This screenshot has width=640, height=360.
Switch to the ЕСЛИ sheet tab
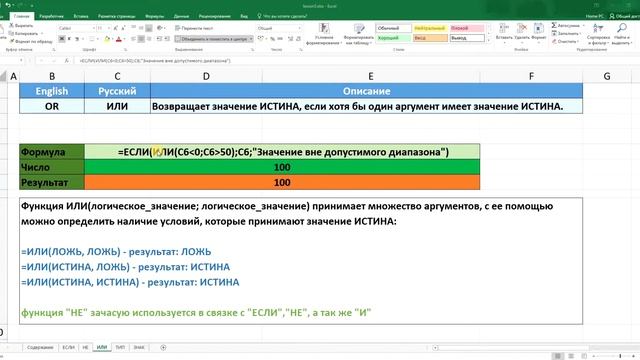point(68,347)
